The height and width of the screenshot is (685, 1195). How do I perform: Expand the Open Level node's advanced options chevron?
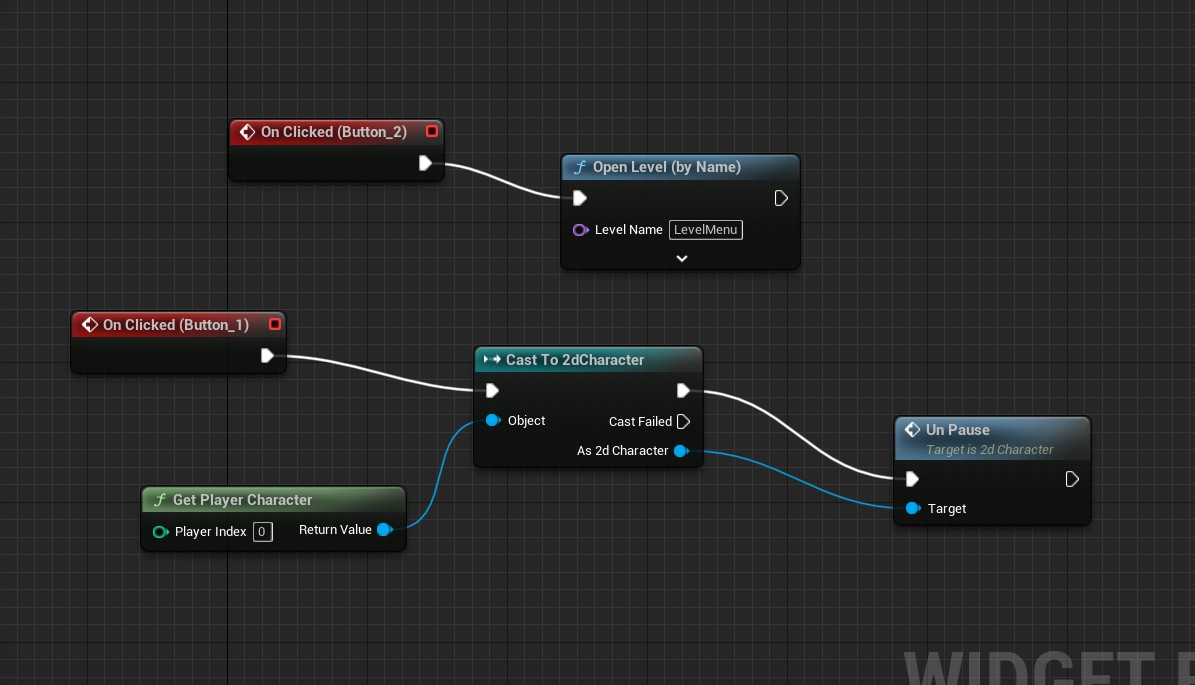[681, 258]
